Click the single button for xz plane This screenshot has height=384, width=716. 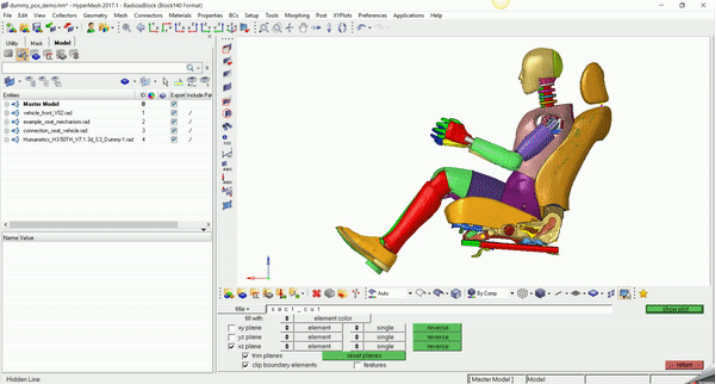point(385,347)
